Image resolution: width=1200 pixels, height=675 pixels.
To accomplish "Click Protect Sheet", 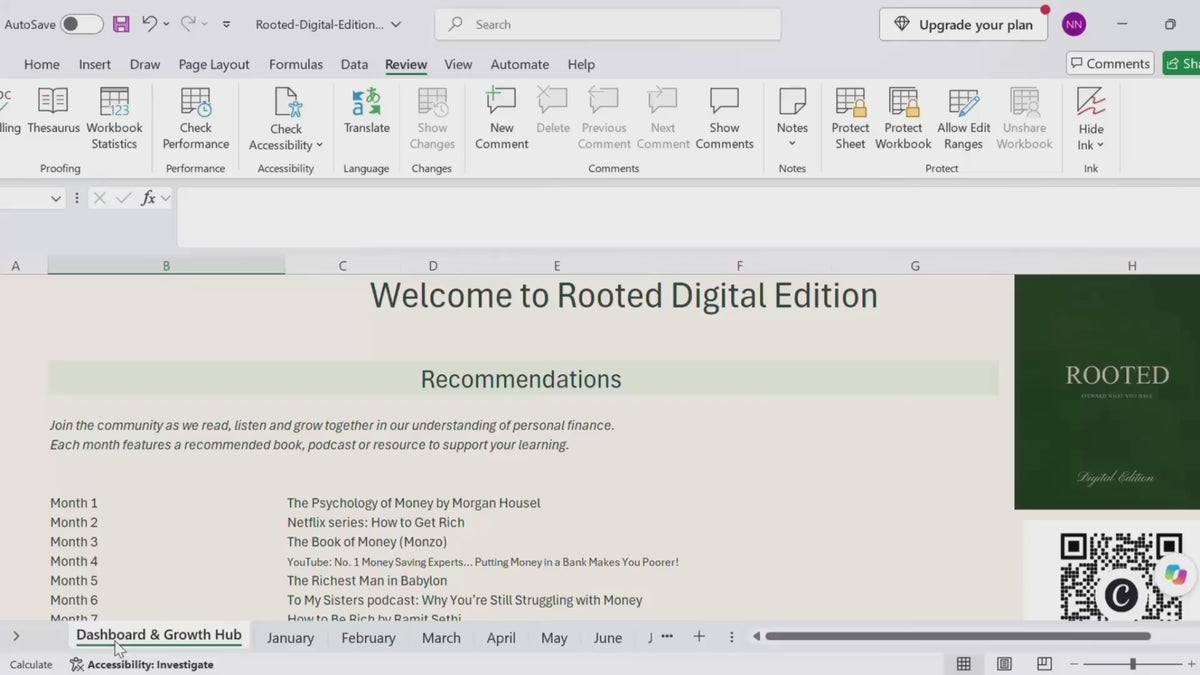I will pos(850,119).
